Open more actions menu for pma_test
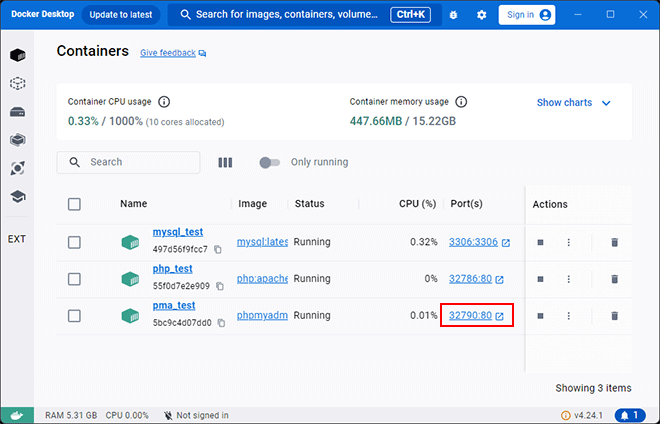Screen dimensions: 660x424 (x=569, y=316)
